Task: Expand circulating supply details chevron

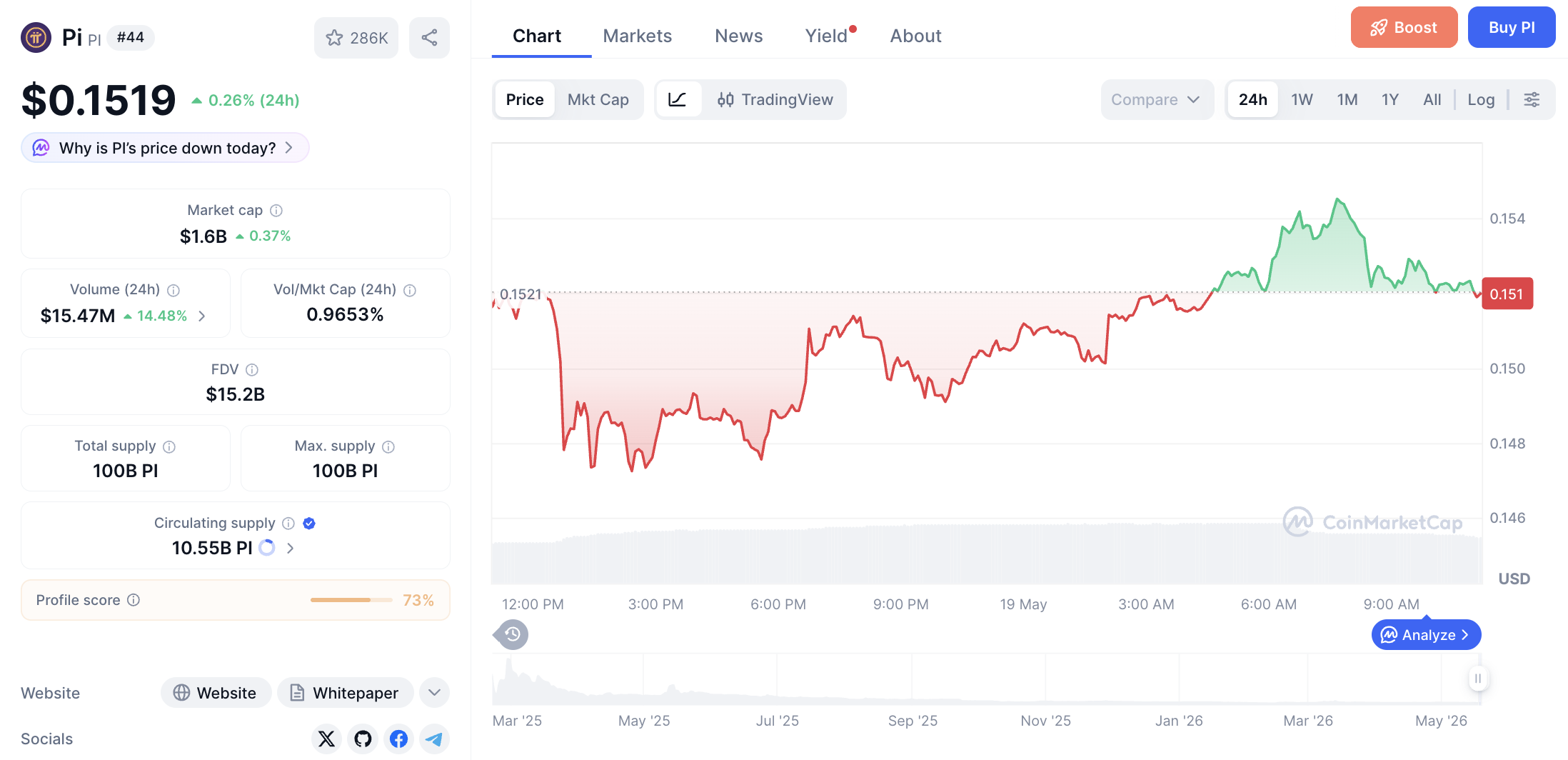Action: (x=290, y=548)
